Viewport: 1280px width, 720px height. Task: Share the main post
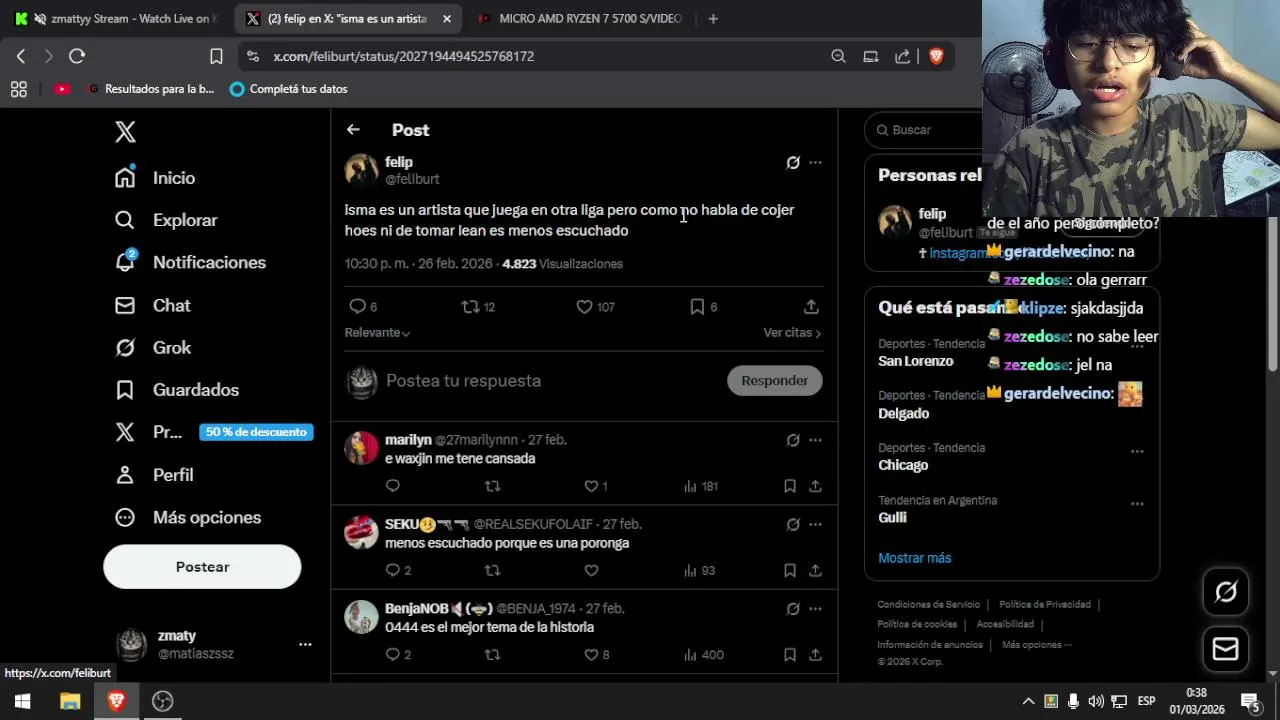click(811, 307)
